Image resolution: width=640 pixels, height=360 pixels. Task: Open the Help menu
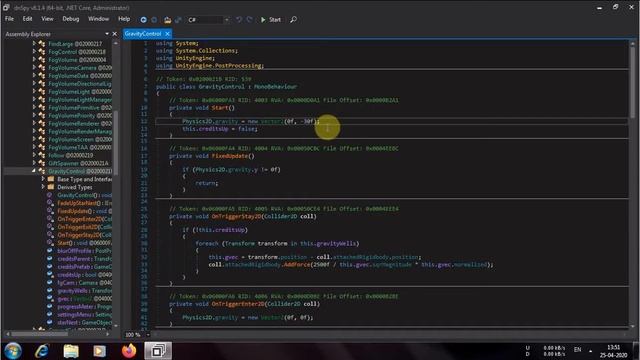(124, 19)
